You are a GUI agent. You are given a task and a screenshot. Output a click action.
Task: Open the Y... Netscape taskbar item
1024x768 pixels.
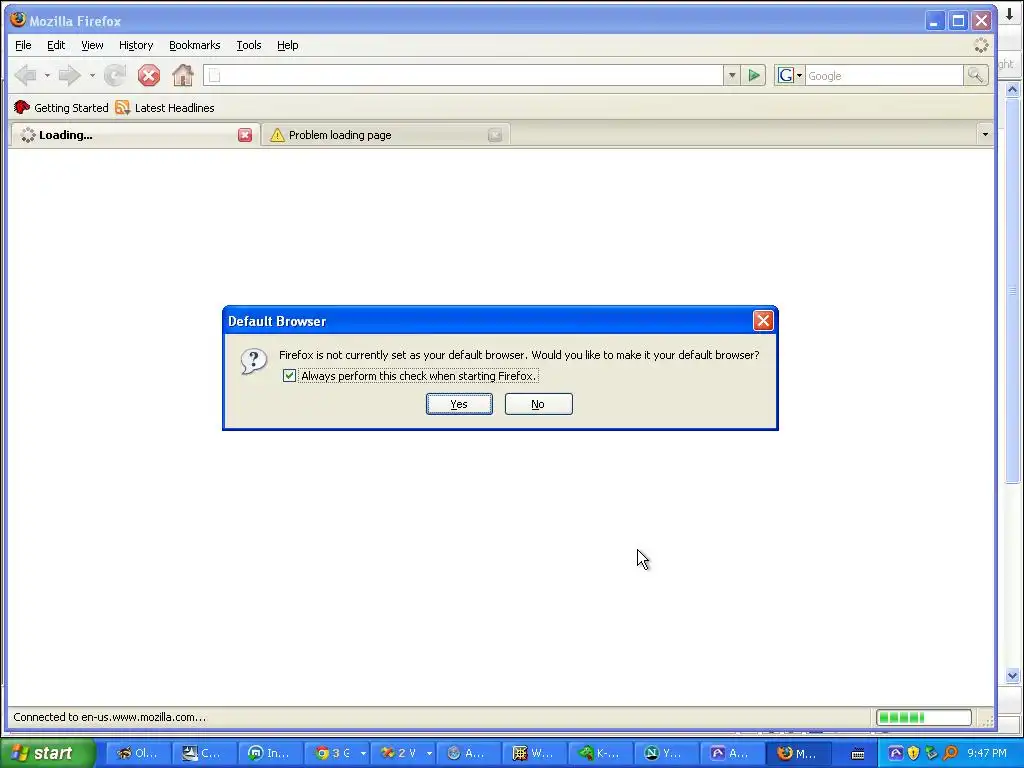click(x=665, y=754)
